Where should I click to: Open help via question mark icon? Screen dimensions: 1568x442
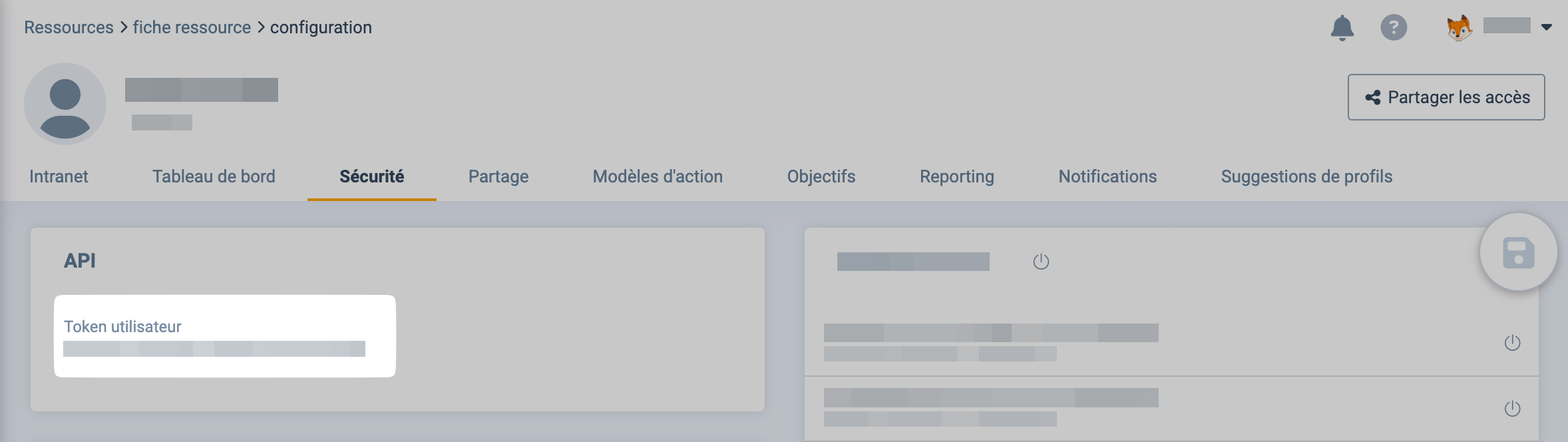[1394, 28]
